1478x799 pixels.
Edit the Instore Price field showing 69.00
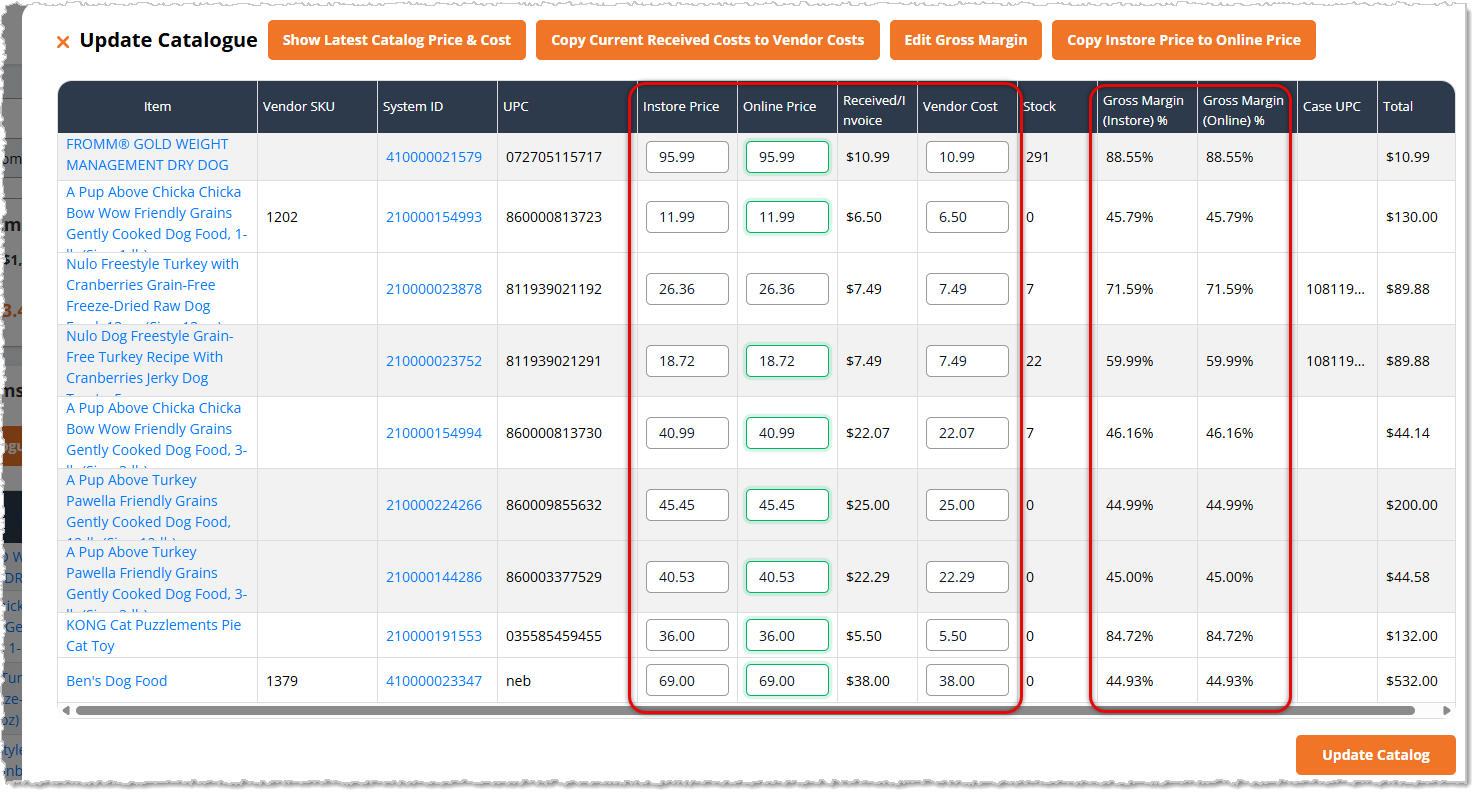tap(687, 681)
